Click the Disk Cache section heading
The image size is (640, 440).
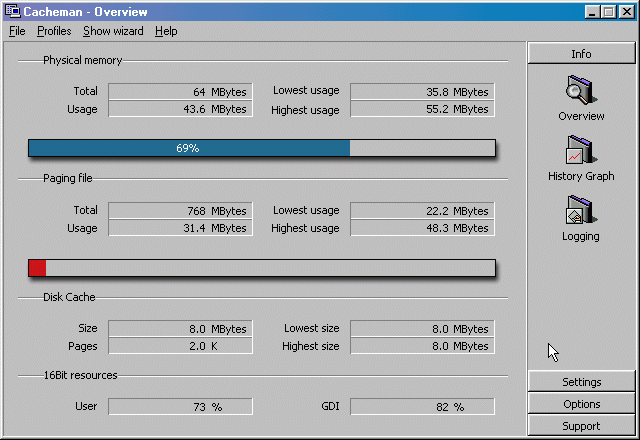click(x=69, y=297)
